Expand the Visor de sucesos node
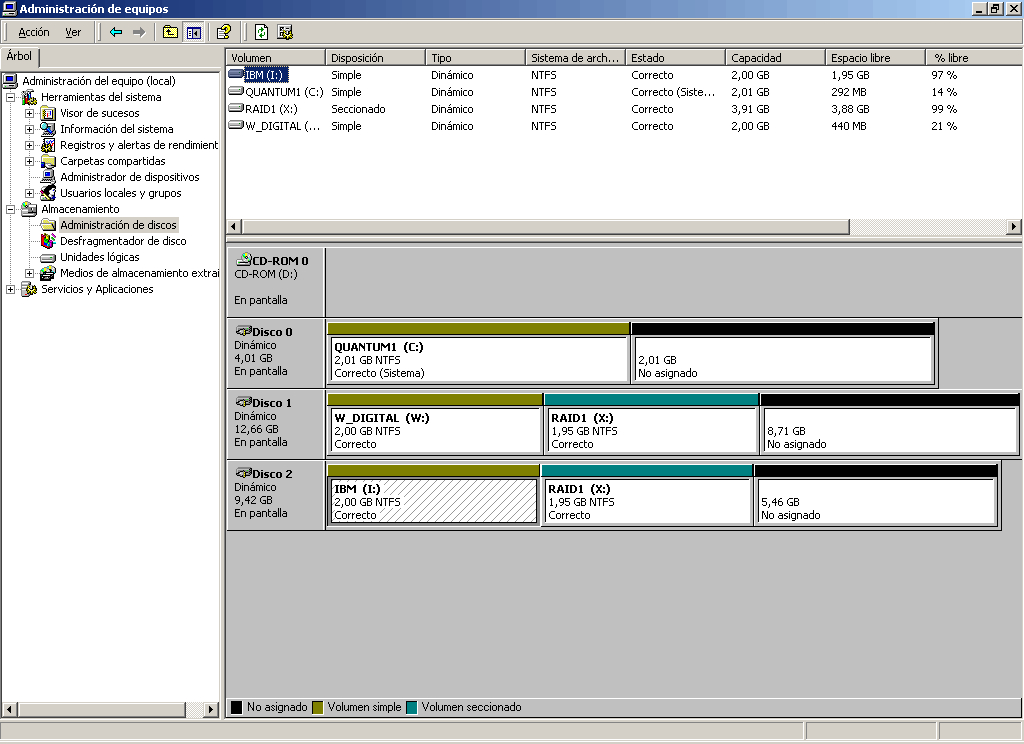 (x=29, y=113)
